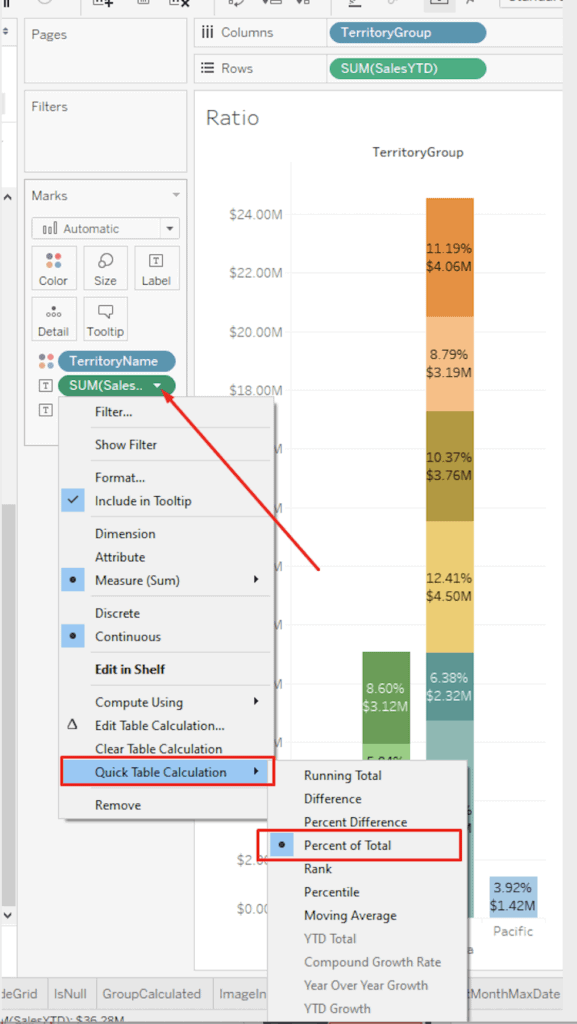The width and height of the screenshot is (577, 1024).
Task: Open the Color shelf on the Marks card
Action: coord(53,268)
